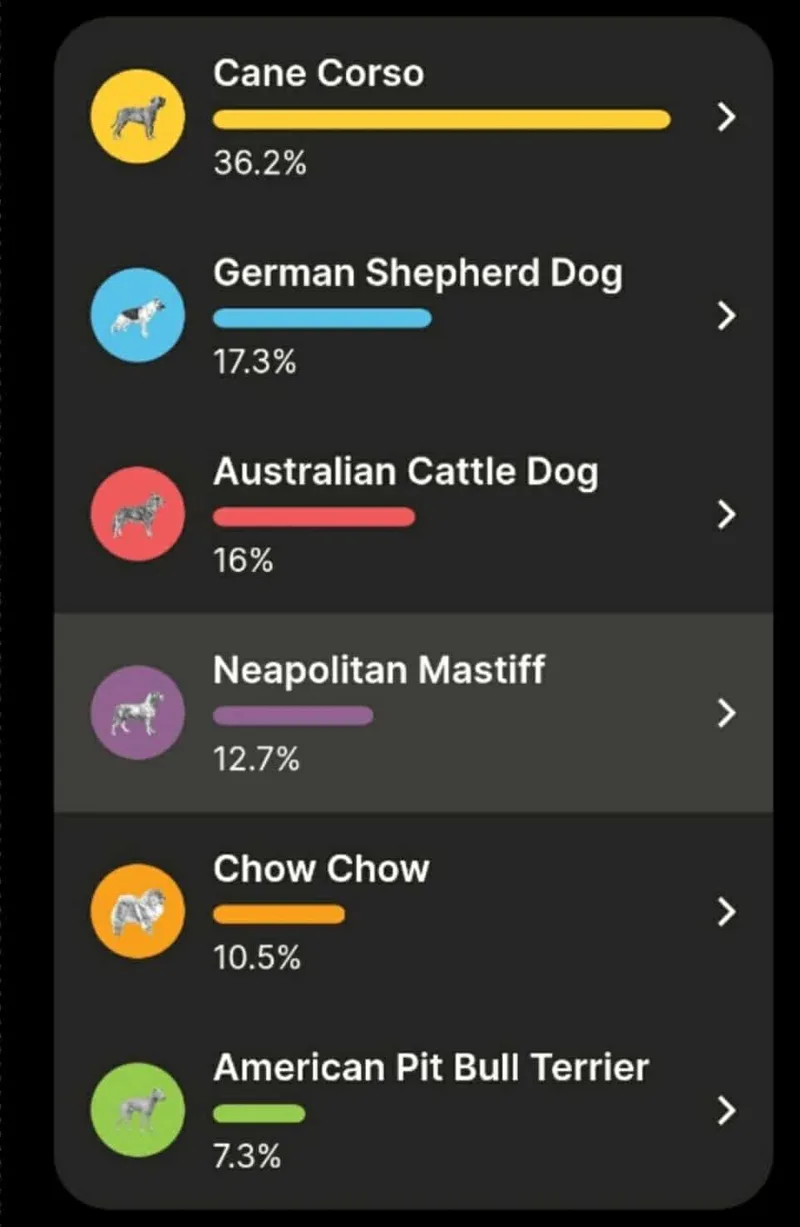Click the 16% Australian Cattle Dog value
This screenshot has width=800, height=1227.
[x=243, y=561]
